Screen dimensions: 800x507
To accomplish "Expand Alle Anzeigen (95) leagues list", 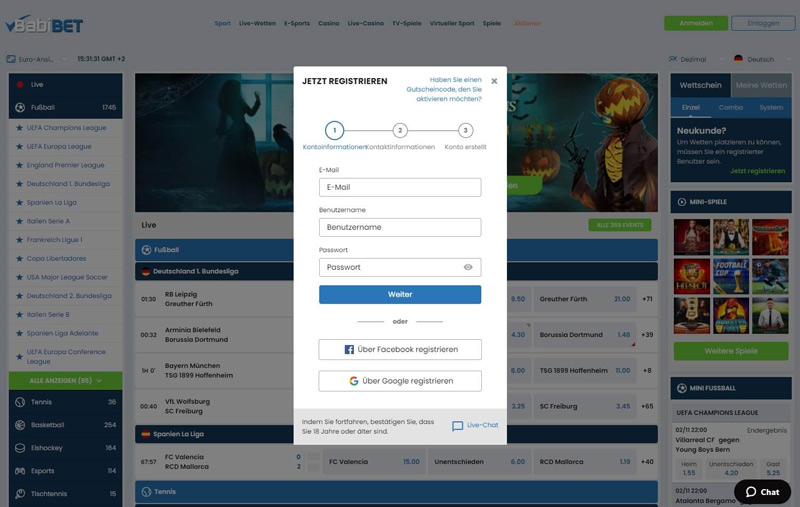I will coord(65,381).
